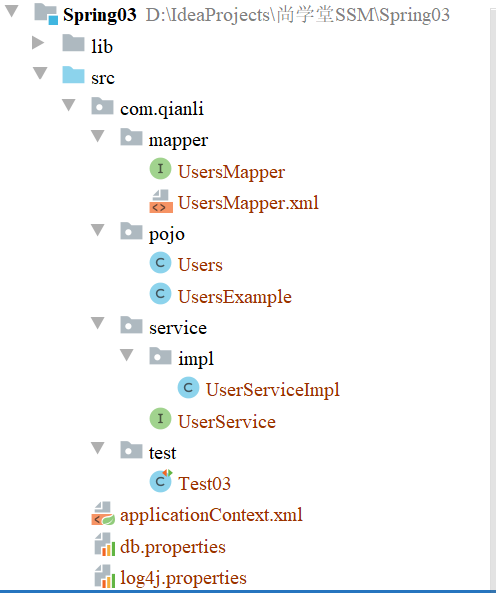This screenshot has height=593, width=496.
Task: Select the Test03 class name
Action: tap(204, 484)
